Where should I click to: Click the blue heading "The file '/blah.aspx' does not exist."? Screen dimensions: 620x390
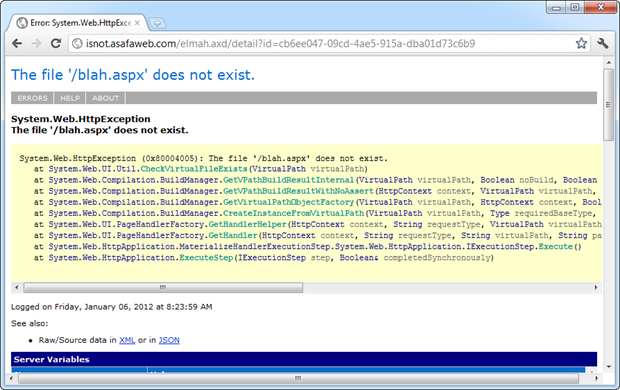pyautogui.click(x=133, y=75)
